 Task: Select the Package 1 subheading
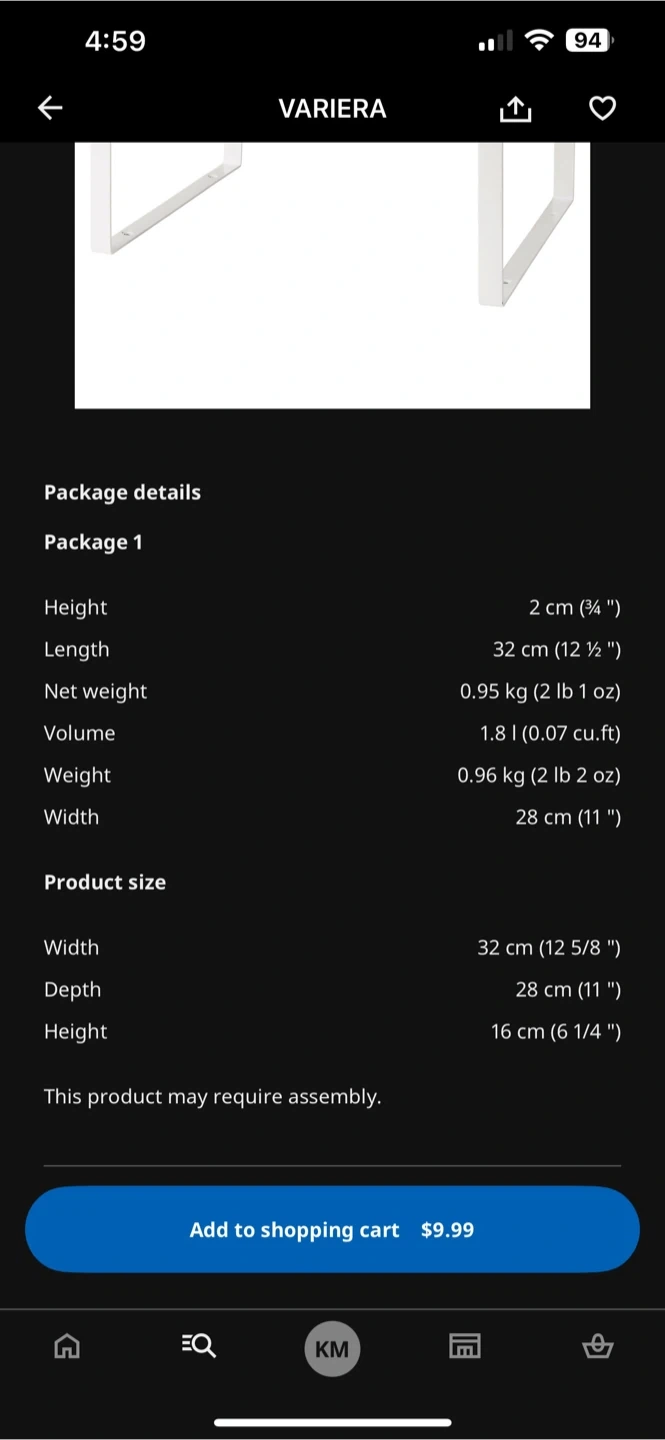tap(93, 542)
